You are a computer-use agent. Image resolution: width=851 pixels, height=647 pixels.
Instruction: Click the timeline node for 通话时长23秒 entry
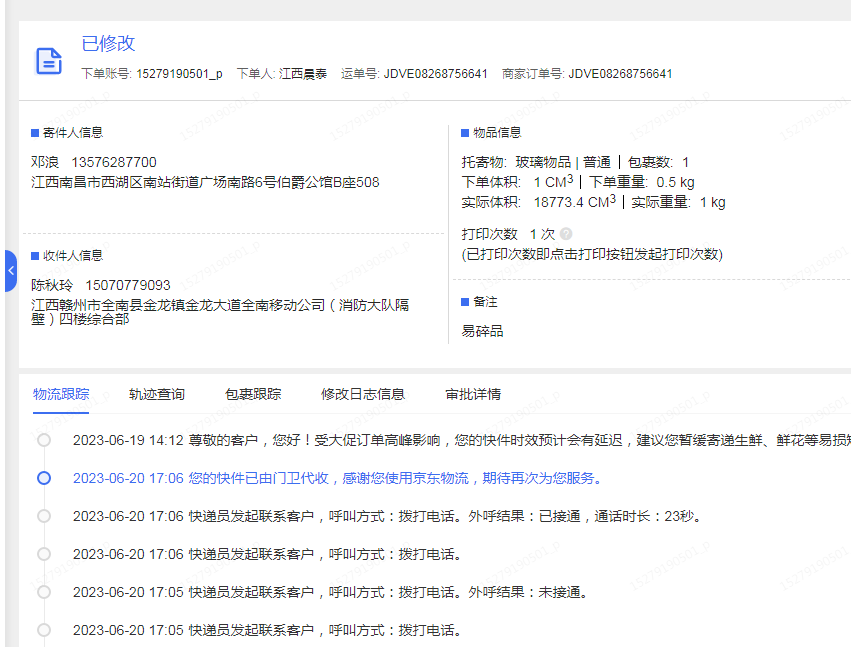(x=44, y=516)
